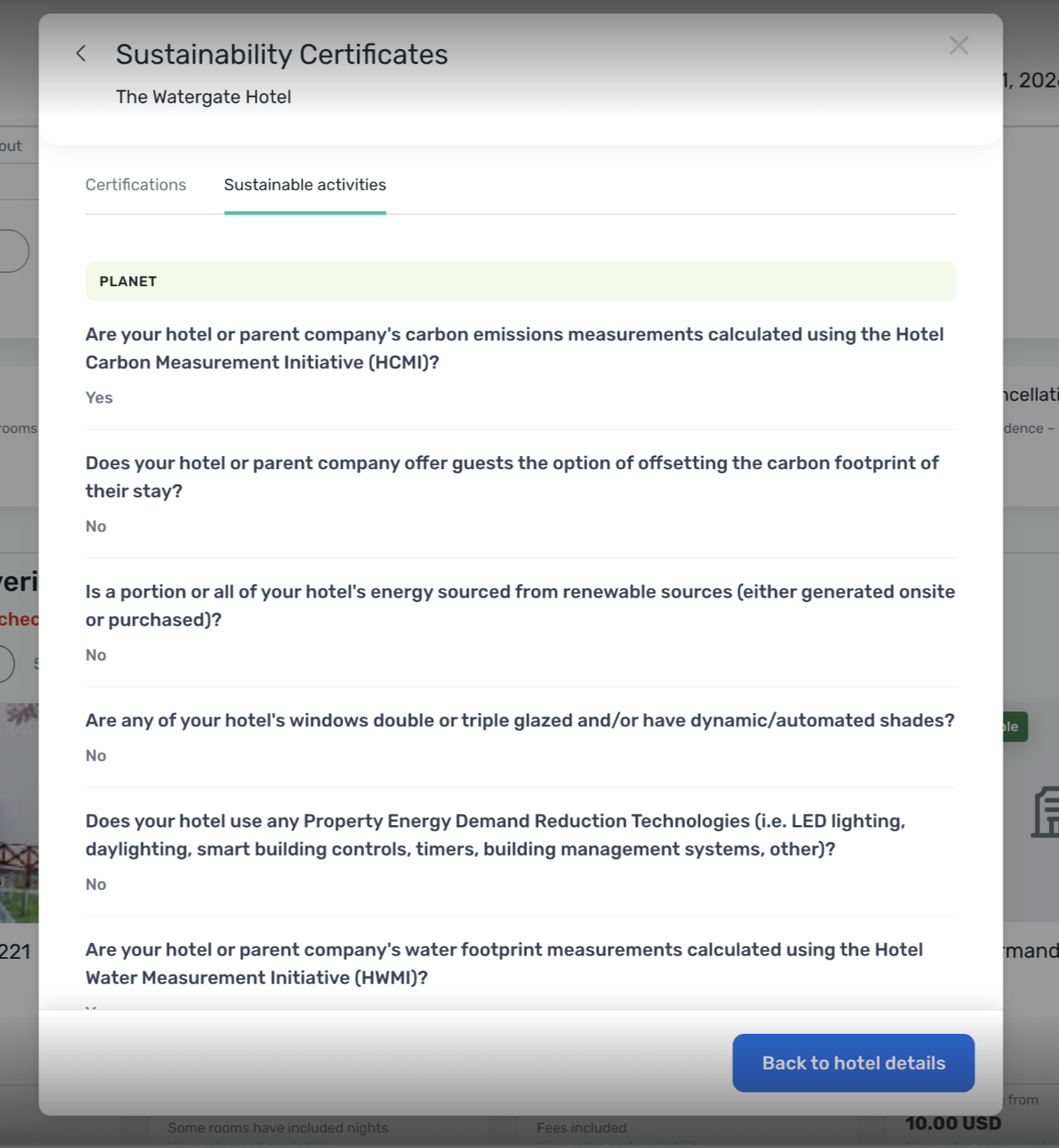
Task: Switch to the Certifications tab
Action: pyautogui.click(x=135, y=185)
